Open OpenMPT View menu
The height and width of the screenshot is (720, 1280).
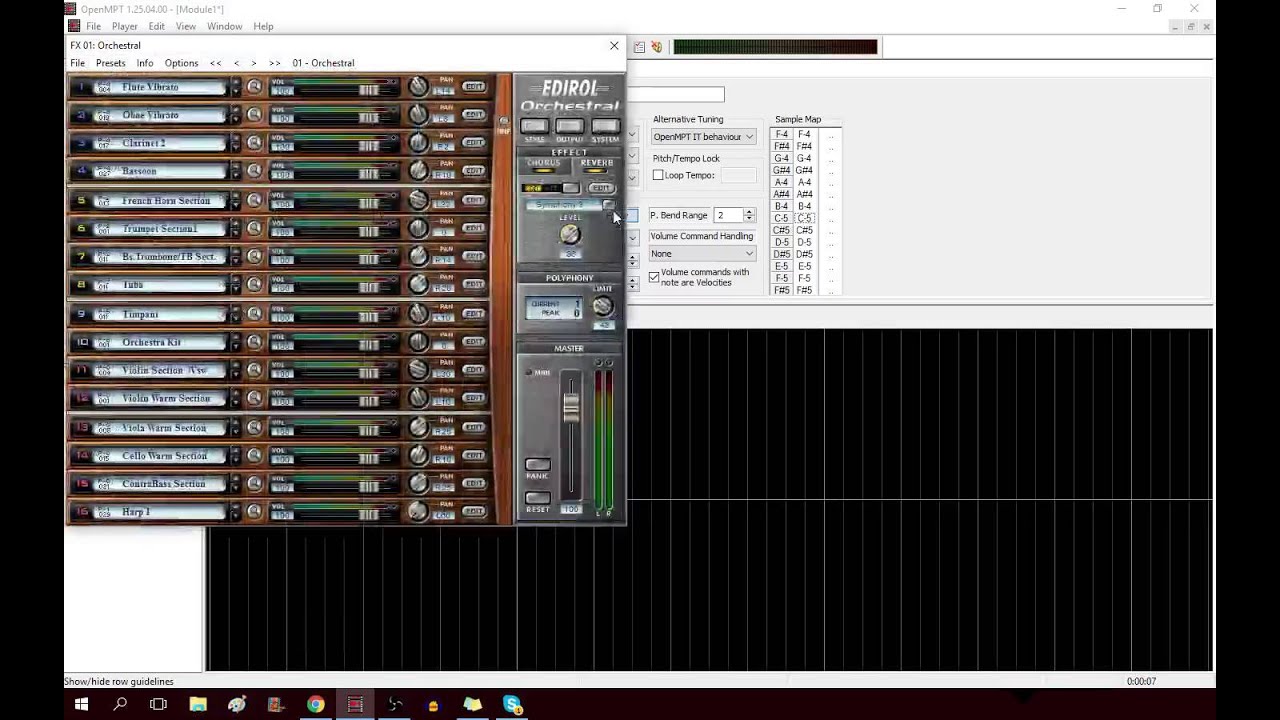click(x=186, y=26)
